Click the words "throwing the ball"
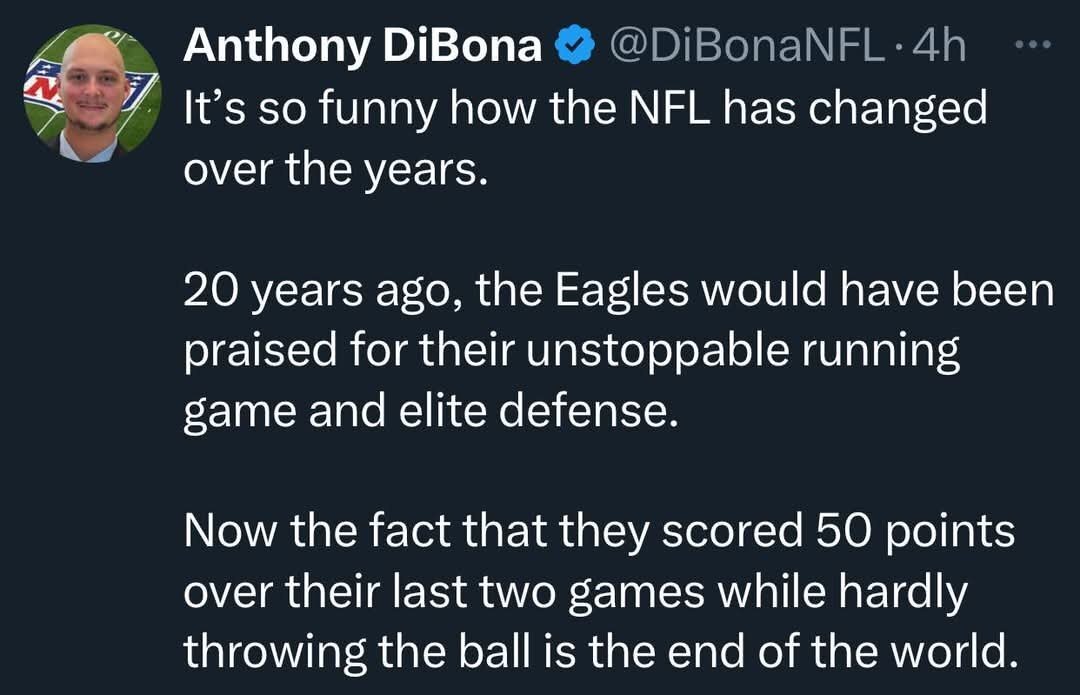Screen dimensions: 1080x695 coord(345,654)
